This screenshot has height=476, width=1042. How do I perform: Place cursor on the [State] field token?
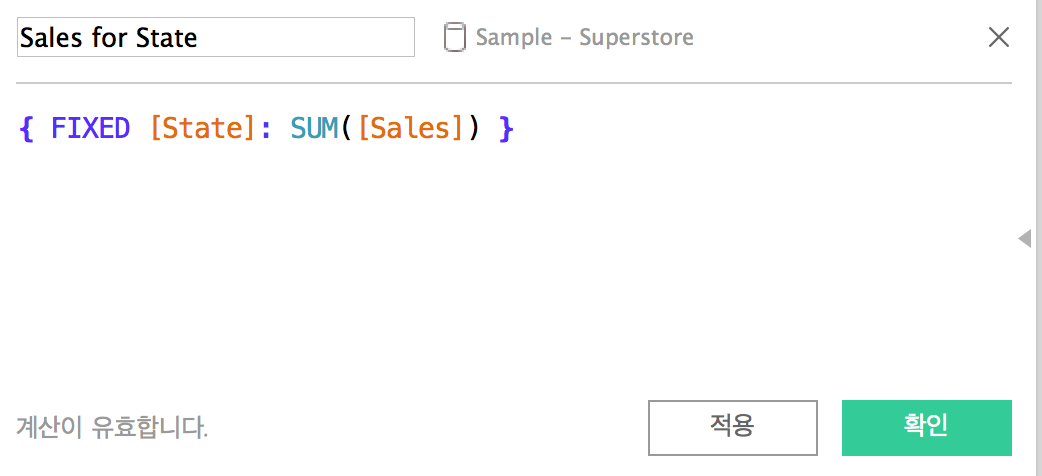[x=204, y=128]
